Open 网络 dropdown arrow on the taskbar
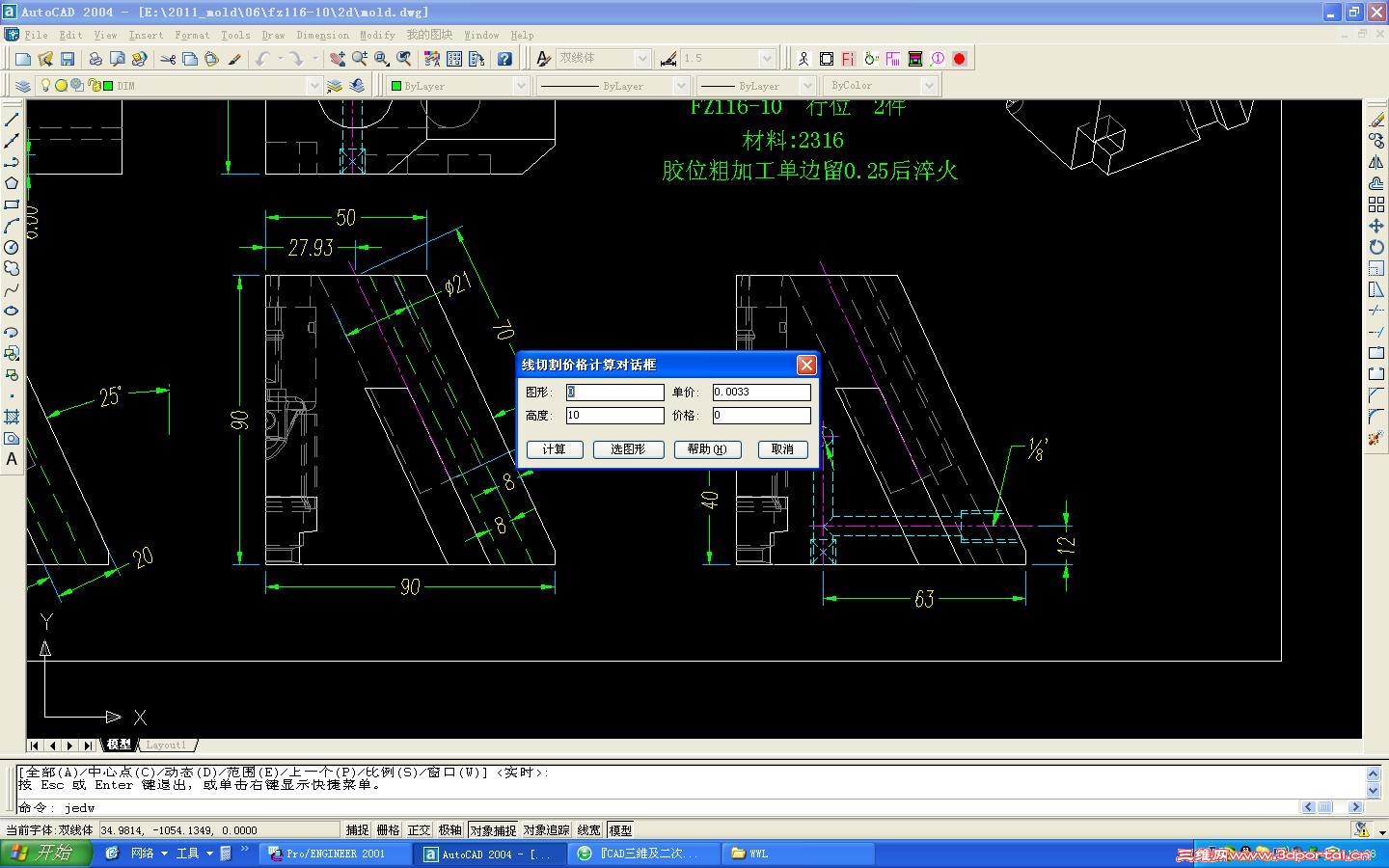The width and height of the screenshot is (1389, 868). 164,854
